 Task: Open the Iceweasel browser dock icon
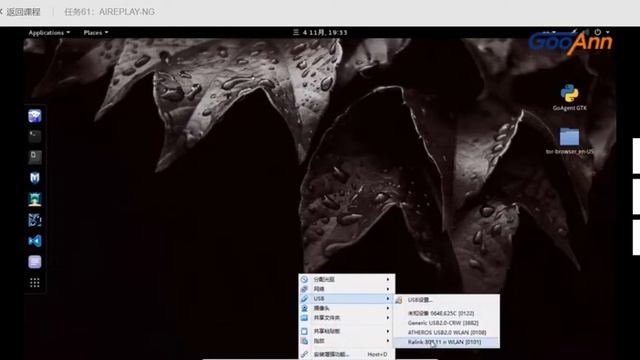click(x=35, y=116)
